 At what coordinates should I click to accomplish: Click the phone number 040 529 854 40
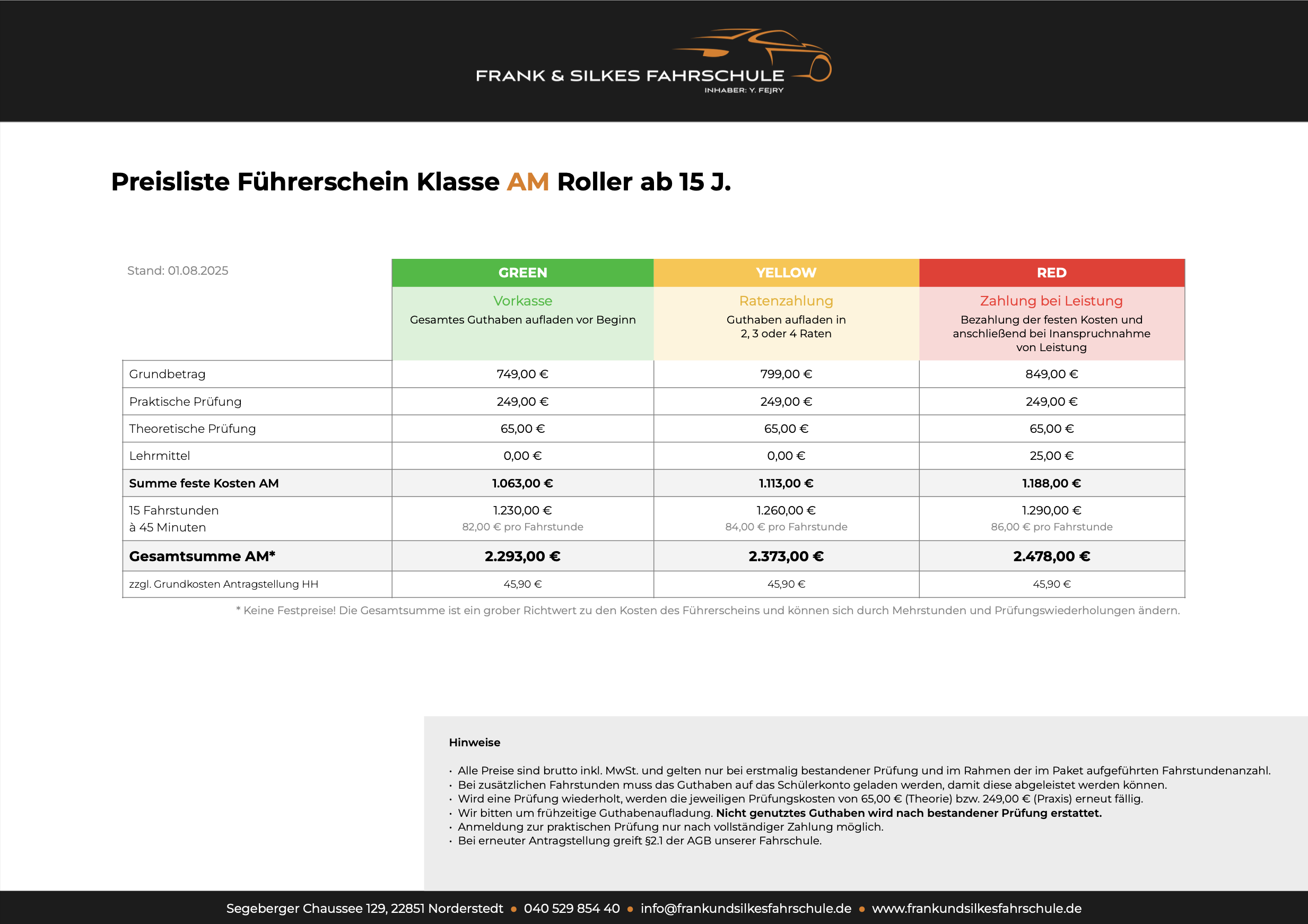[571, 909]
